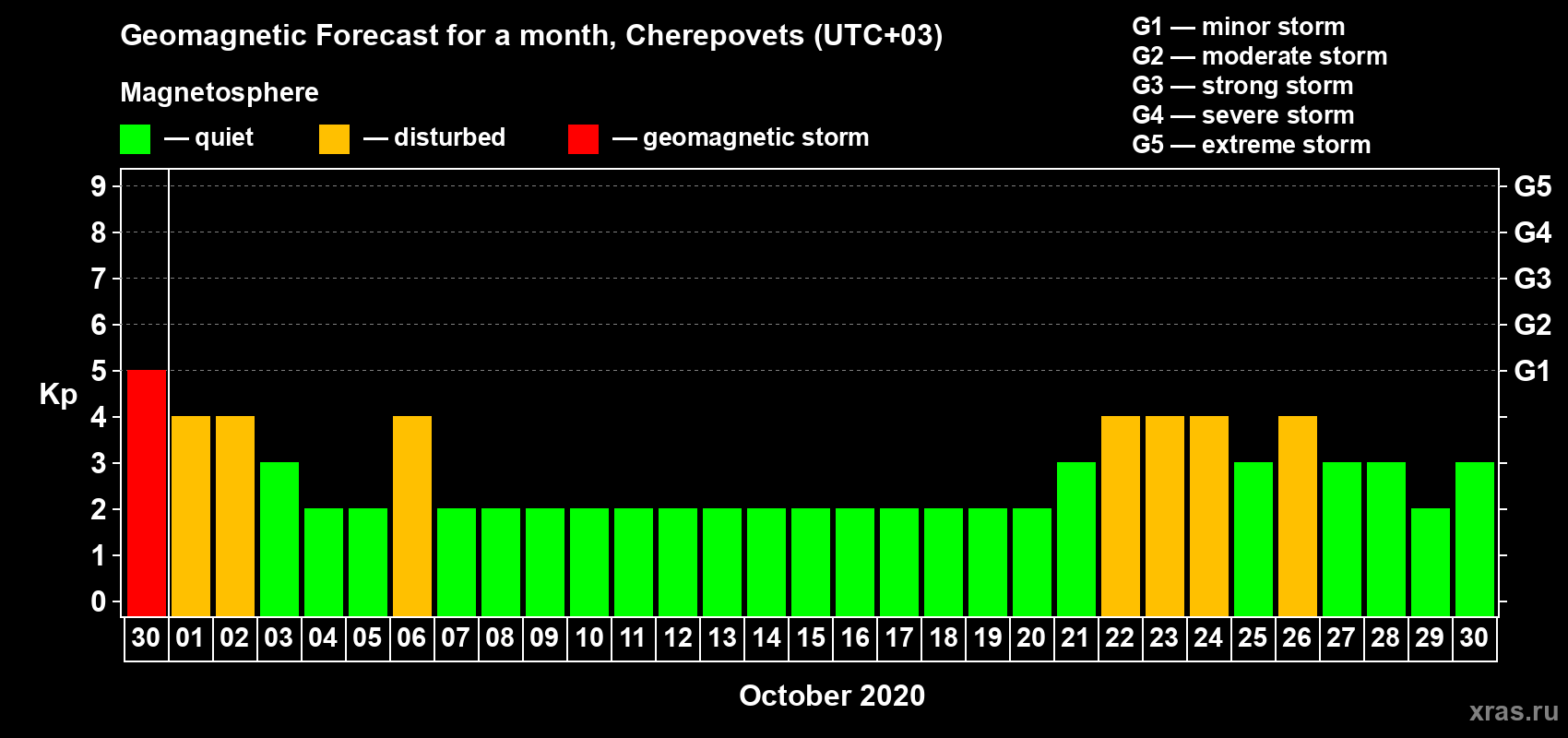
Task: Select the green bar above date 07
Action: click(x=457, y=563)
